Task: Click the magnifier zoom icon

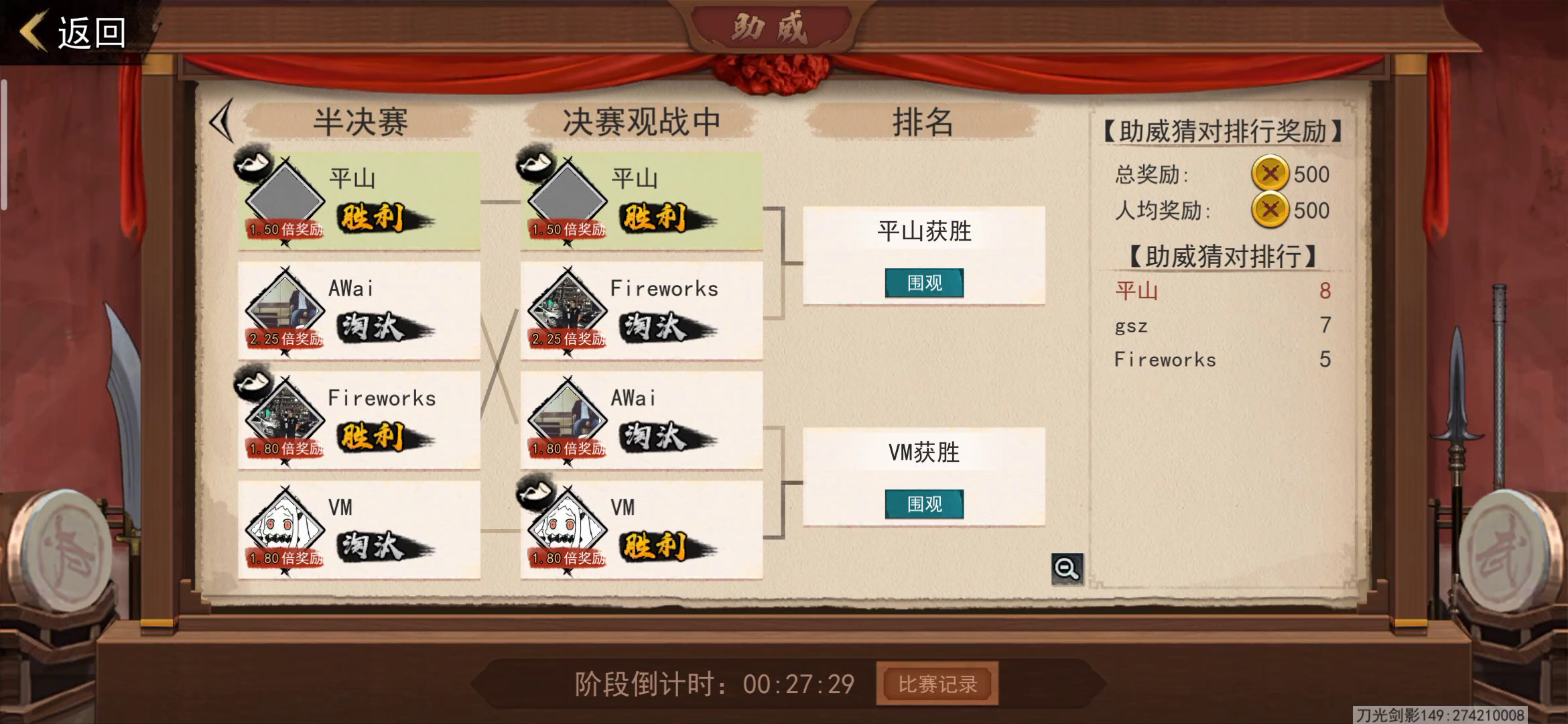Action: click(1067, 569)
